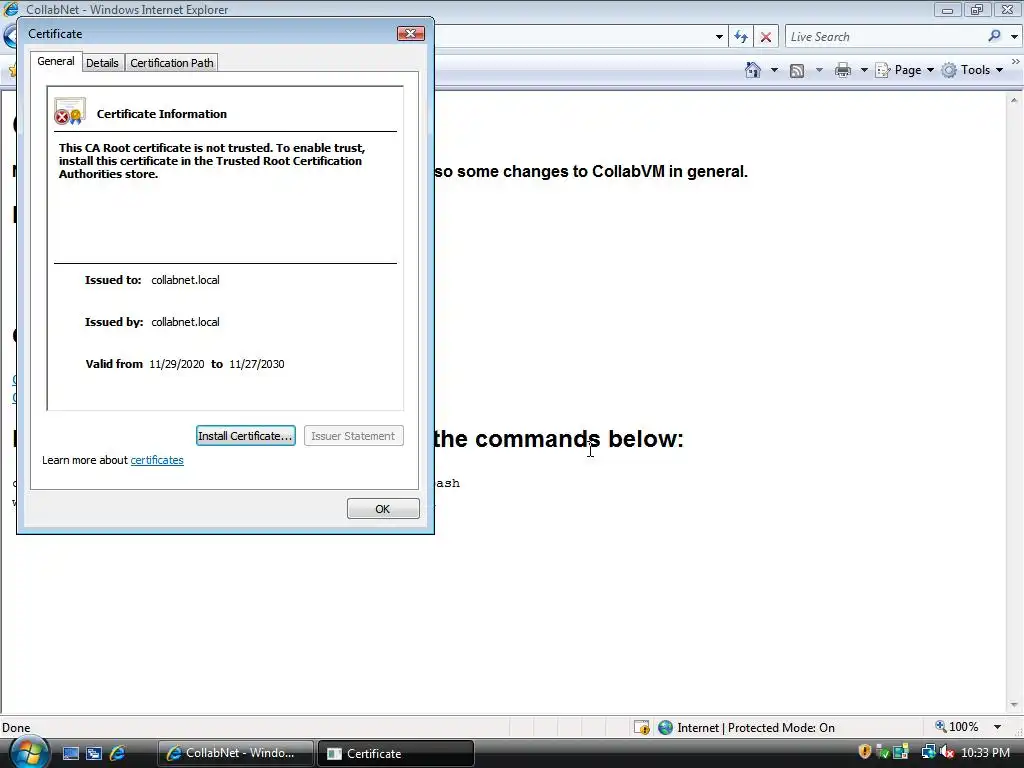
Task: Click the Safely Remove Hardware tray icon
Action: tap(882, 752)
